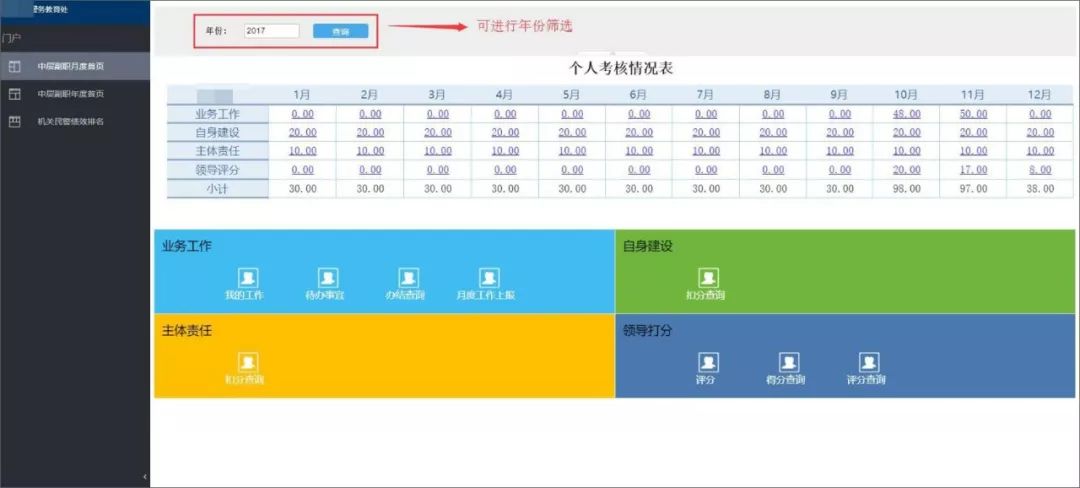Viewport: 1080px width, 488px height.
Task: Open 扣分查询 in the yellow 主体责任 panel
Action: (247, 364)
